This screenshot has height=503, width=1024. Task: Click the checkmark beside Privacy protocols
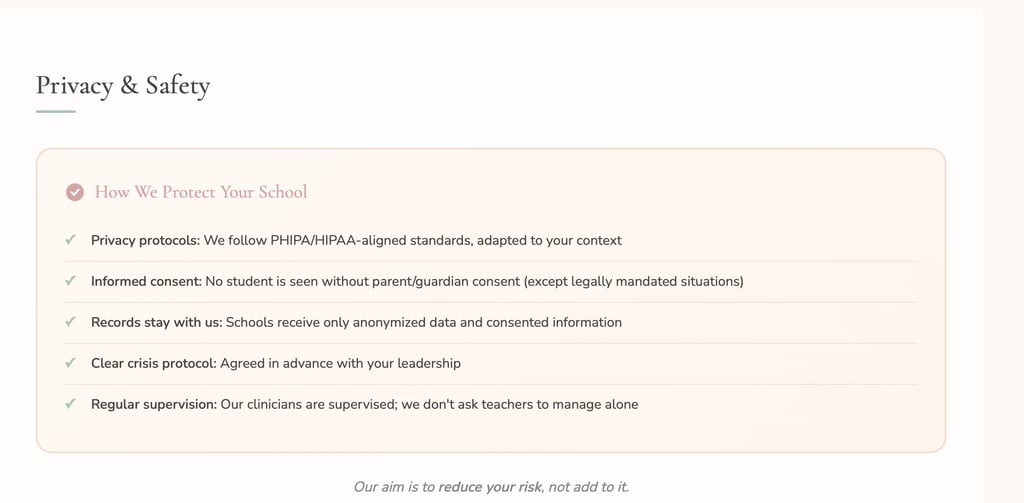point(70,240)
